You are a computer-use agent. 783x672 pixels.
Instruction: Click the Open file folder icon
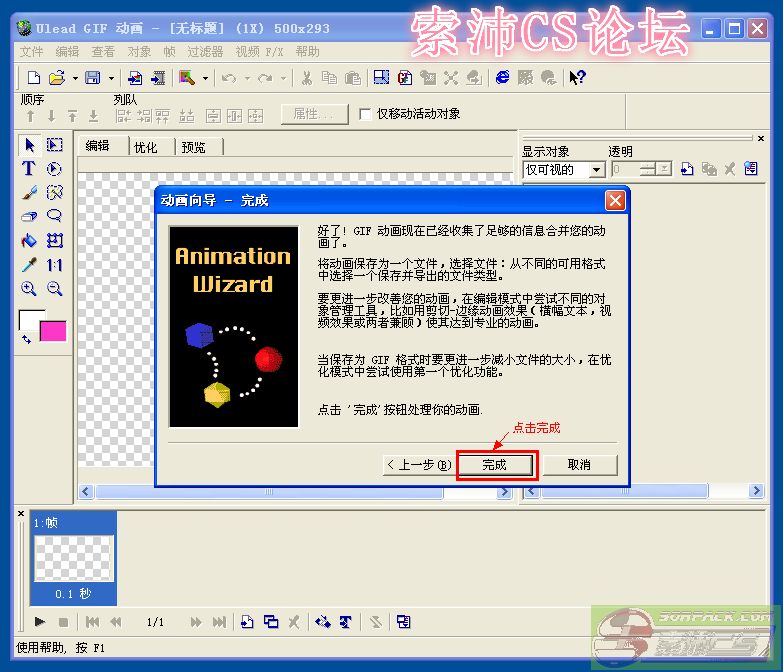coord(57,78)
